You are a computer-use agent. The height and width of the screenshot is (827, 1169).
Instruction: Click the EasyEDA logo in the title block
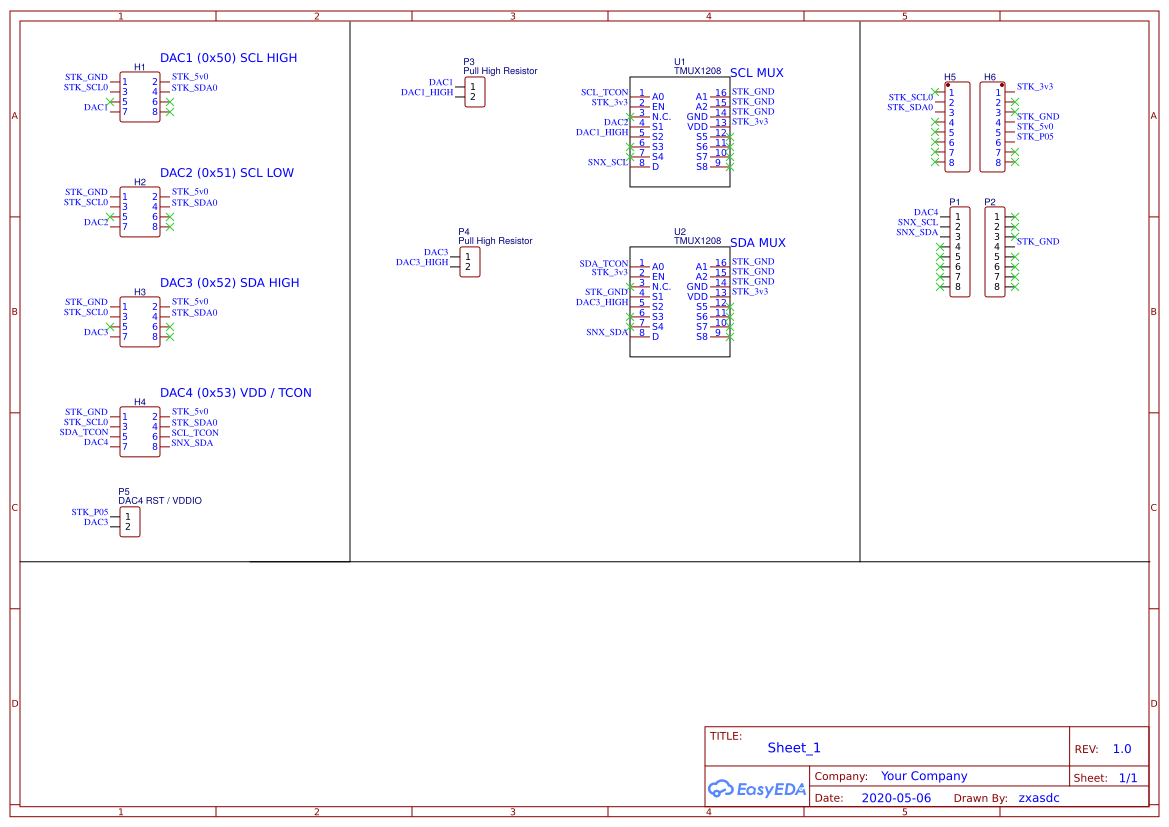point(757,789)
